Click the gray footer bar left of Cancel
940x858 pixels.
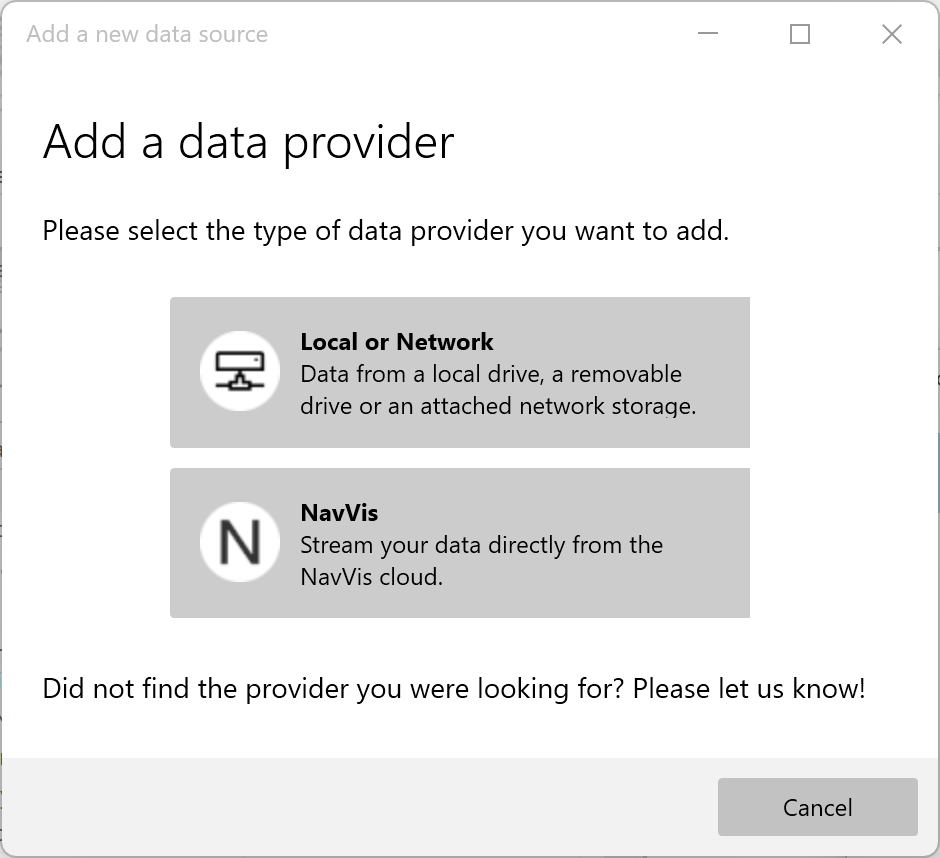point(350,807)
